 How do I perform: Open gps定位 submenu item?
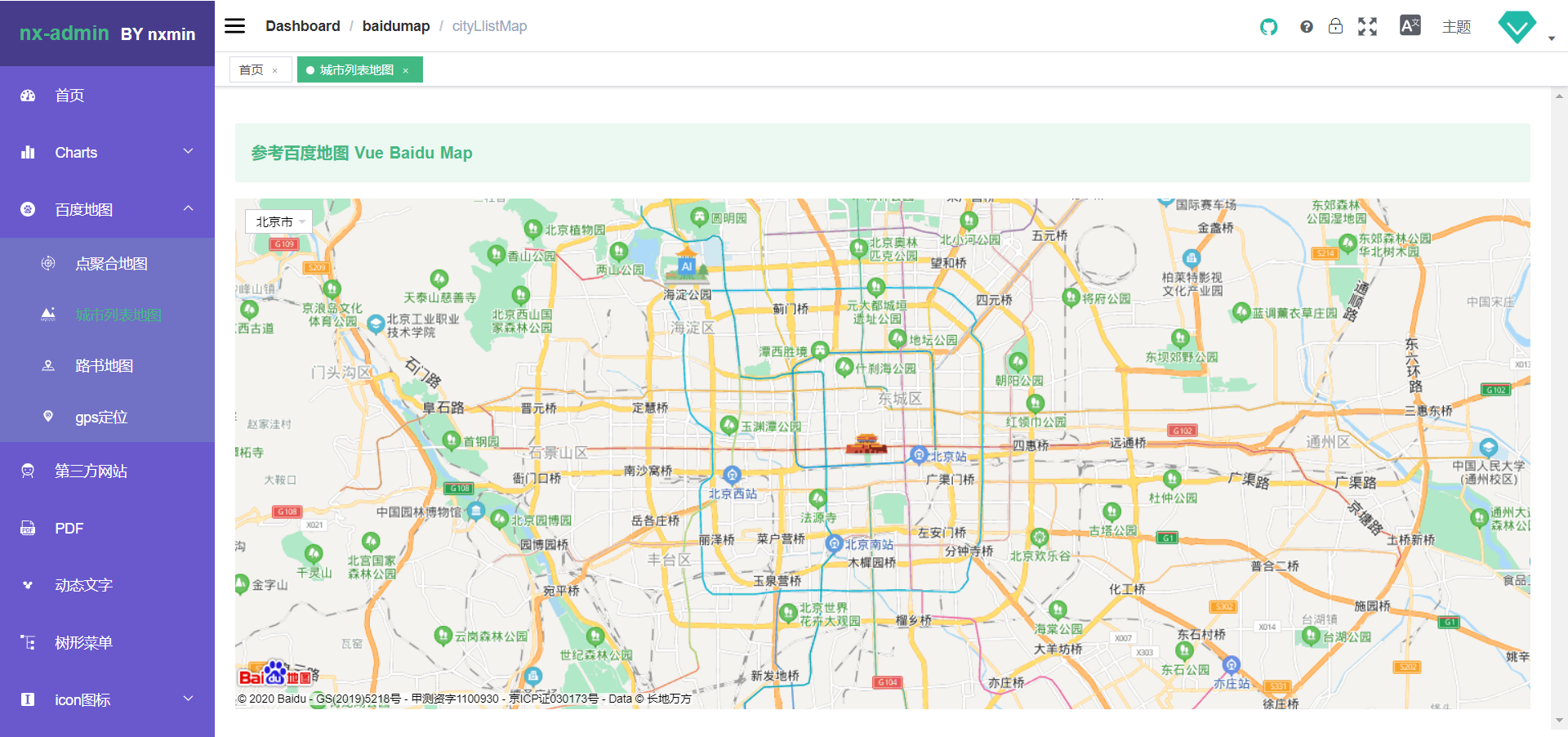pos(107,418)
